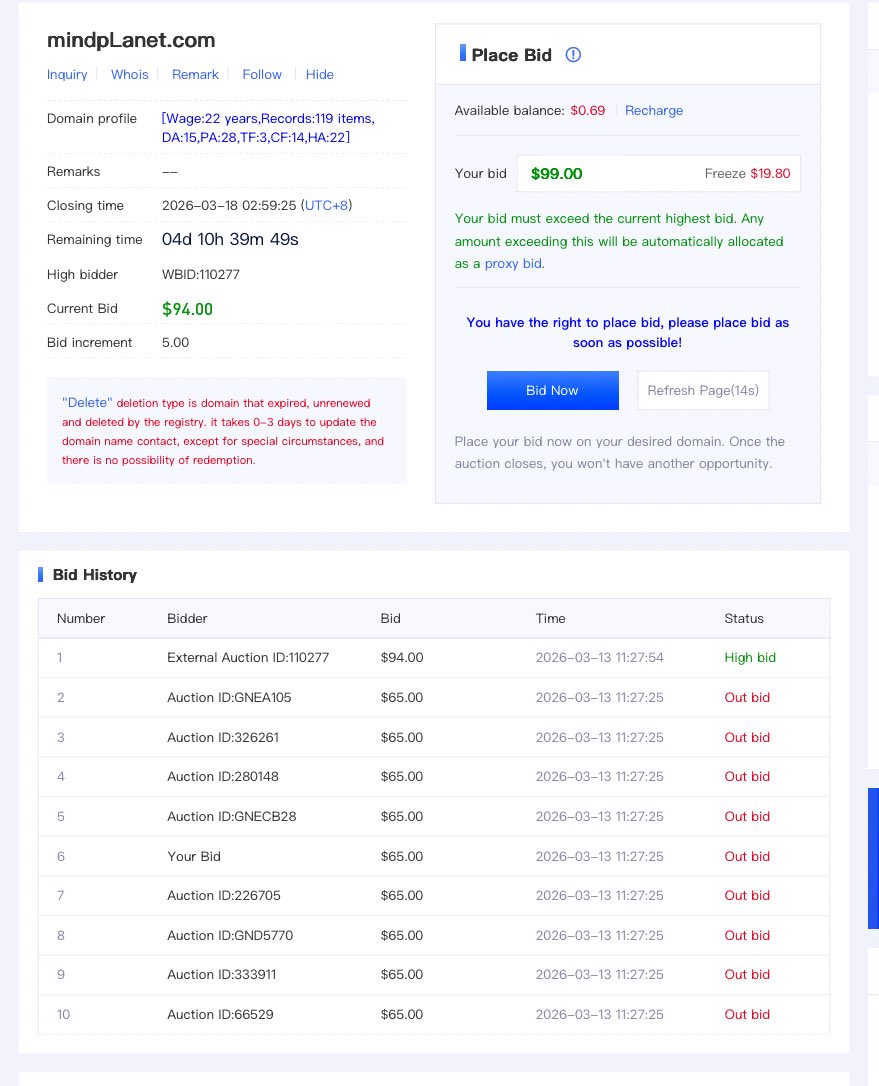Open Whois lookup for domain
Viewport: 879px width, 1086px height.
[130, 75]
